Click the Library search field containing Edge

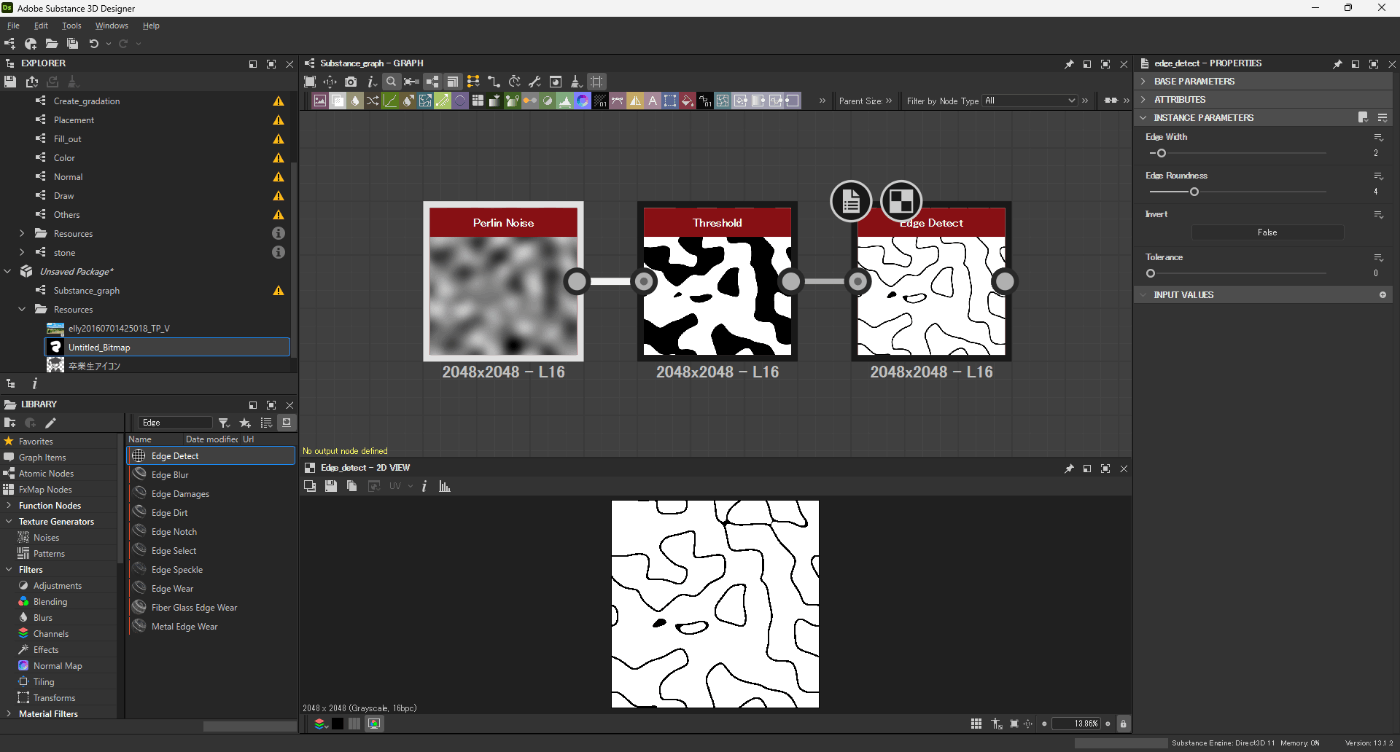pos(175,423)
